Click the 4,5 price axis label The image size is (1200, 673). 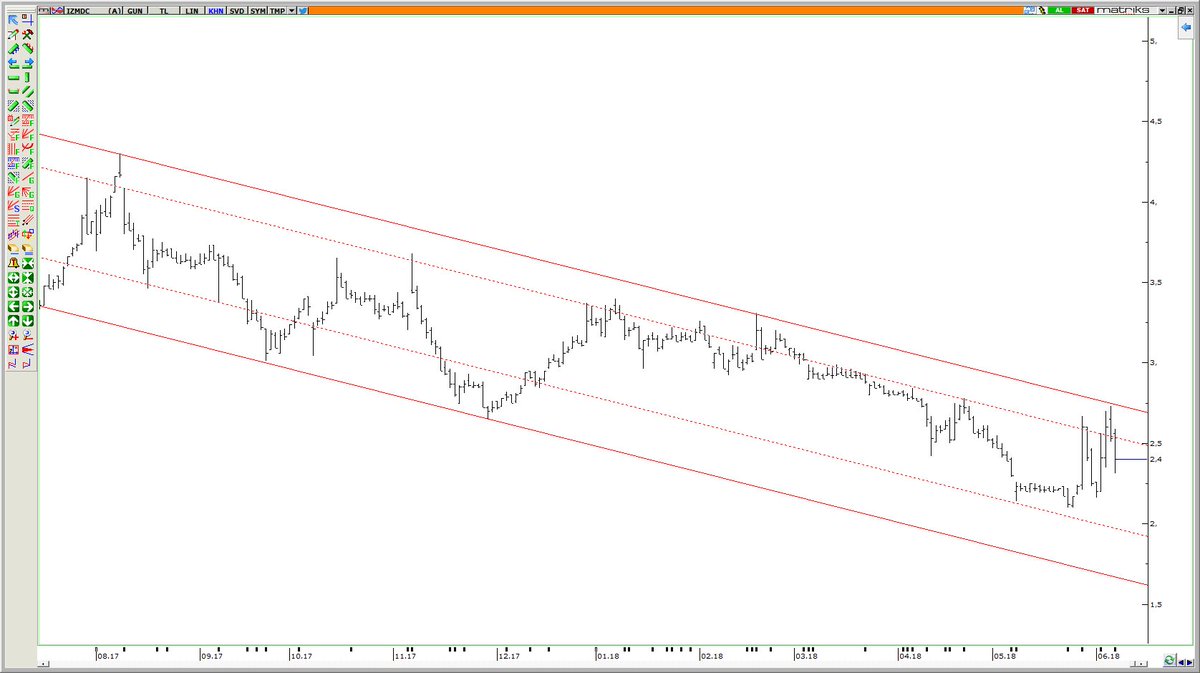[x=1157, y=121]
